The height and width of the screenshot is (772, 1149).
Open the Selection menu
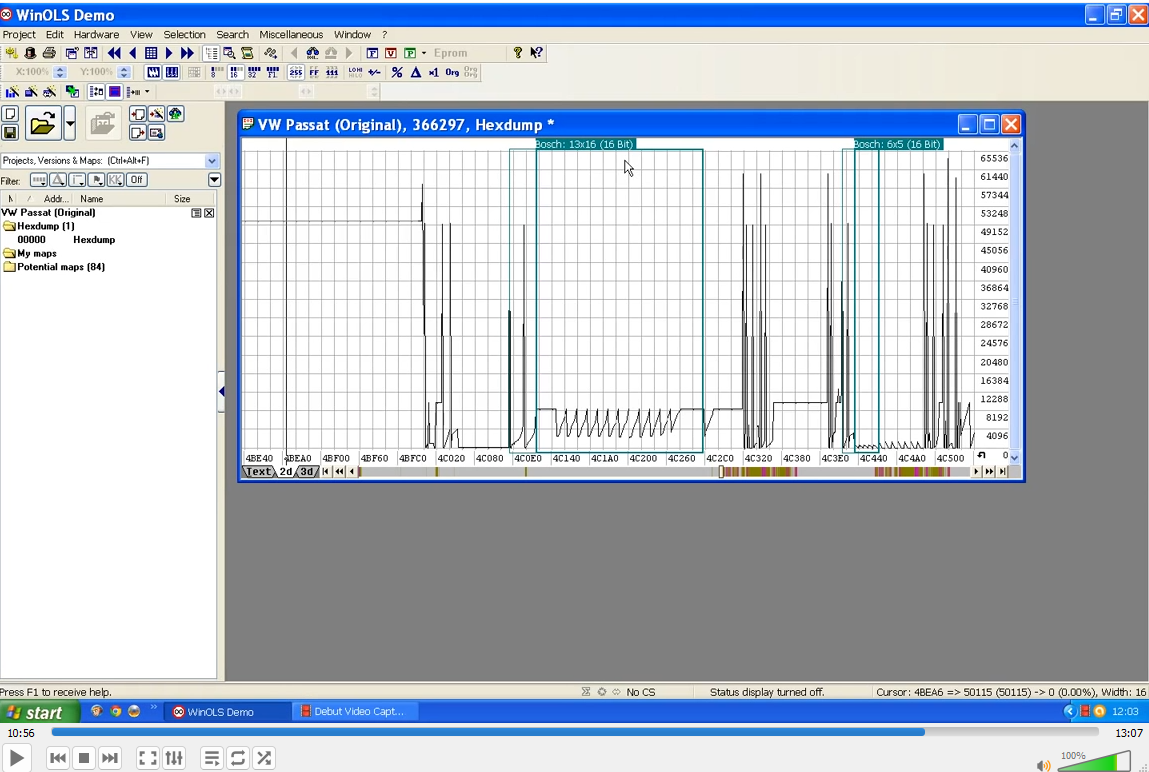click(184, 34)
